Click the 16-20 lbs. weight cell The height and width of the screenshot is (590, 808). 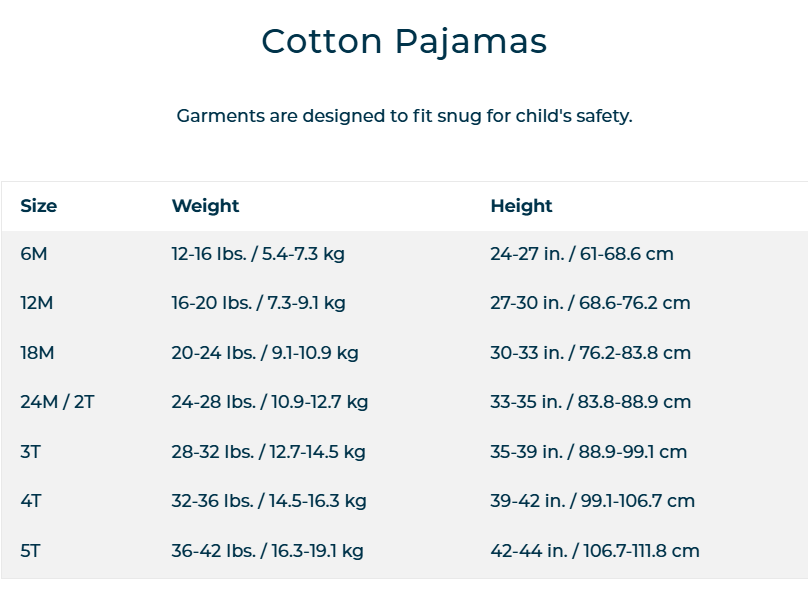coord(258,303)
